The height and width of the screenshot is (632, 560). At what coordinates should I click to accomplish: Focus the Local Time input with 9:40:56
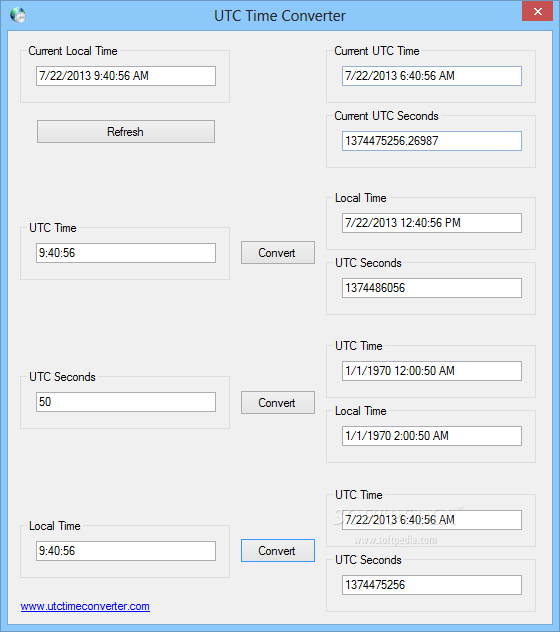tap(126, 551)
